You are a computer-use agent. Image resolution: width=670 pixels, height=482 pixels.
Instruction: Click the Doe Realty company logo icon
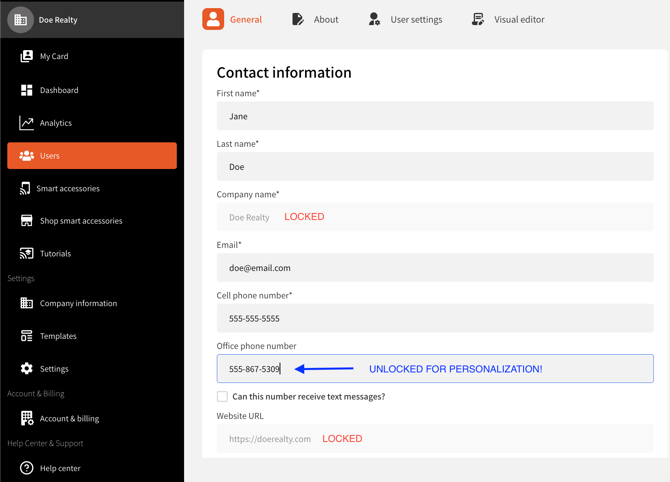pos(21,20)
